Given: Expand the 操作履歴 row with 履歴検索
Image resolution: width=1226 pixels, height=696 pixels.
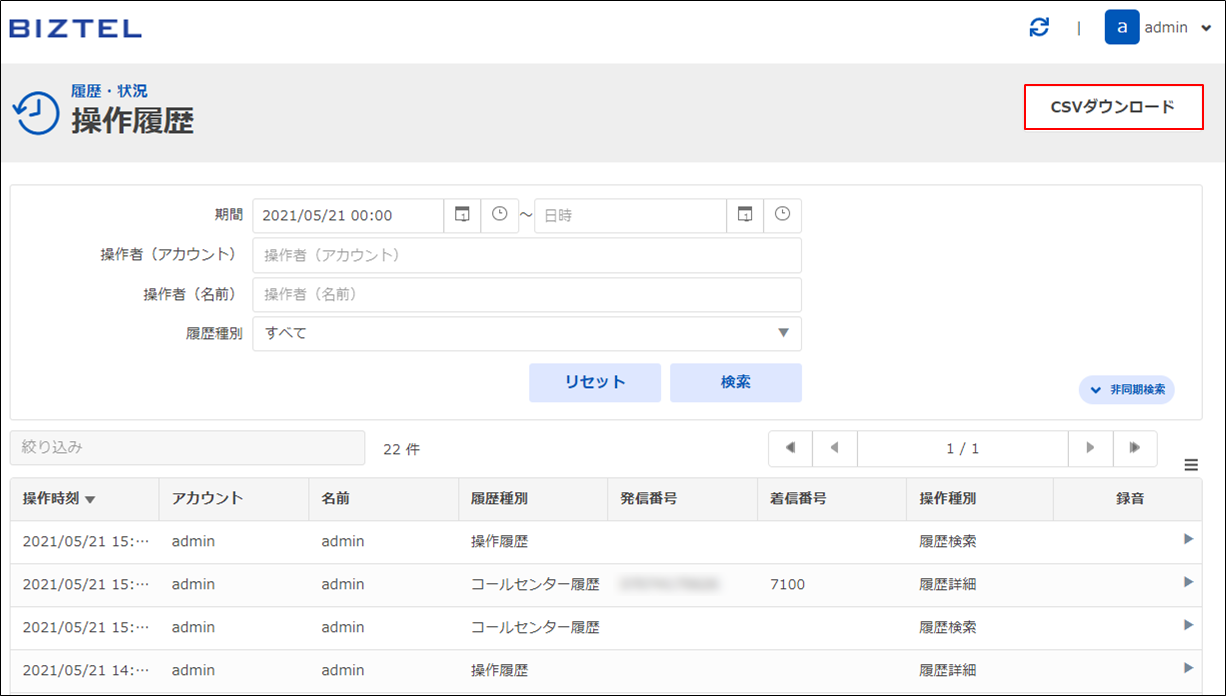Looking at the screenshot, I should 1189,539.
